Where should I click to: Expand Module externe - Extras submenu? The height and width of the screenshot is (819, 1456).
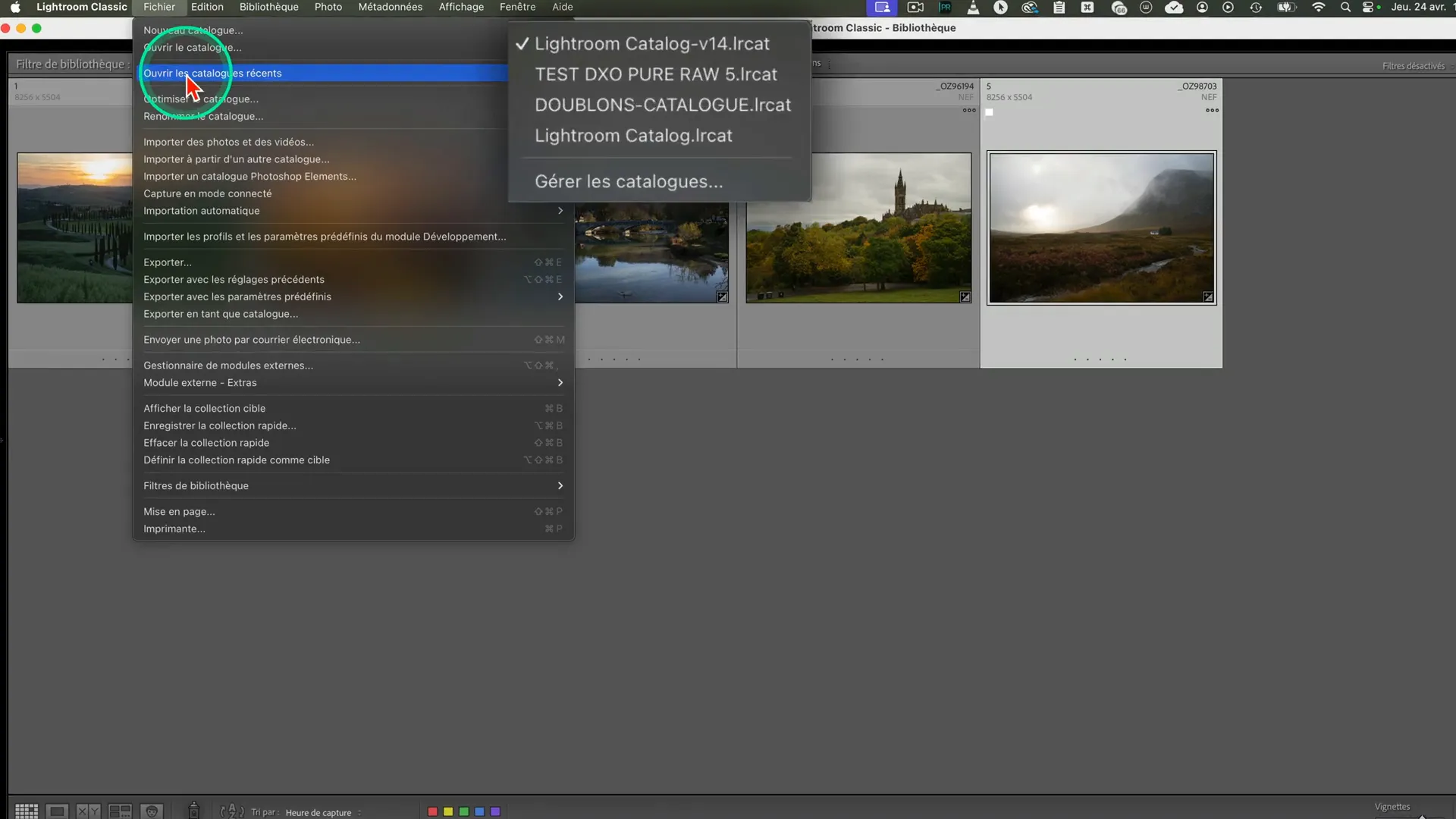click(353, 383)
